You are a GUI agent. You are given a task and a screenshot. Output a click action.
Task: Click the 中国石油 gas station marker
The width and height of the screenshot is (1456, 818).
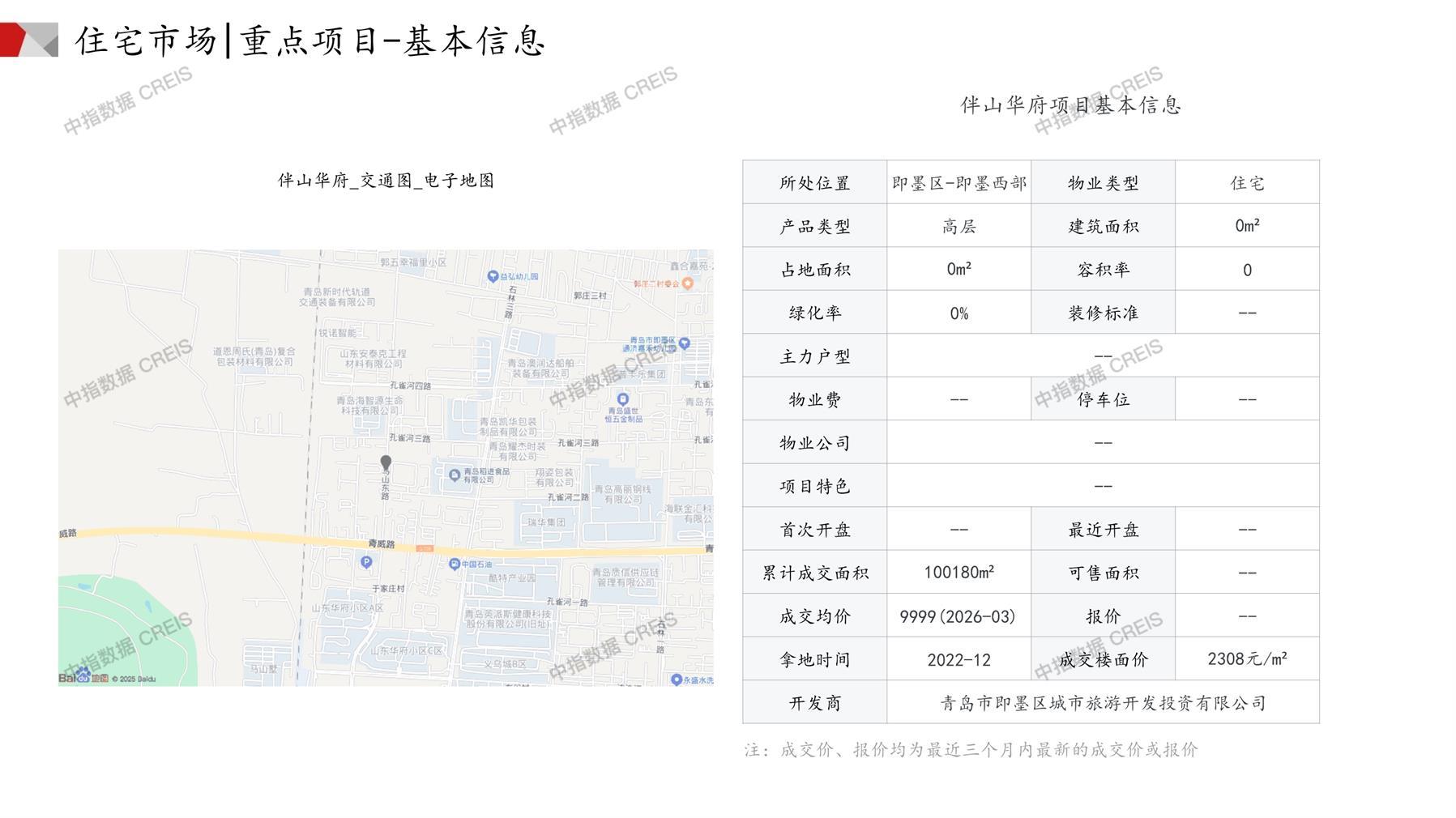454,565
